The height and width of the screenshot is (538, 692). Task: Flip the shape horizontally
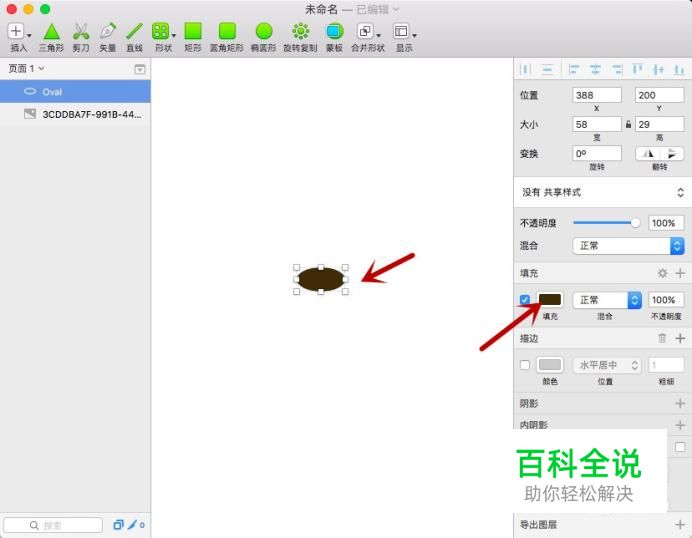(x=648, y=154)
